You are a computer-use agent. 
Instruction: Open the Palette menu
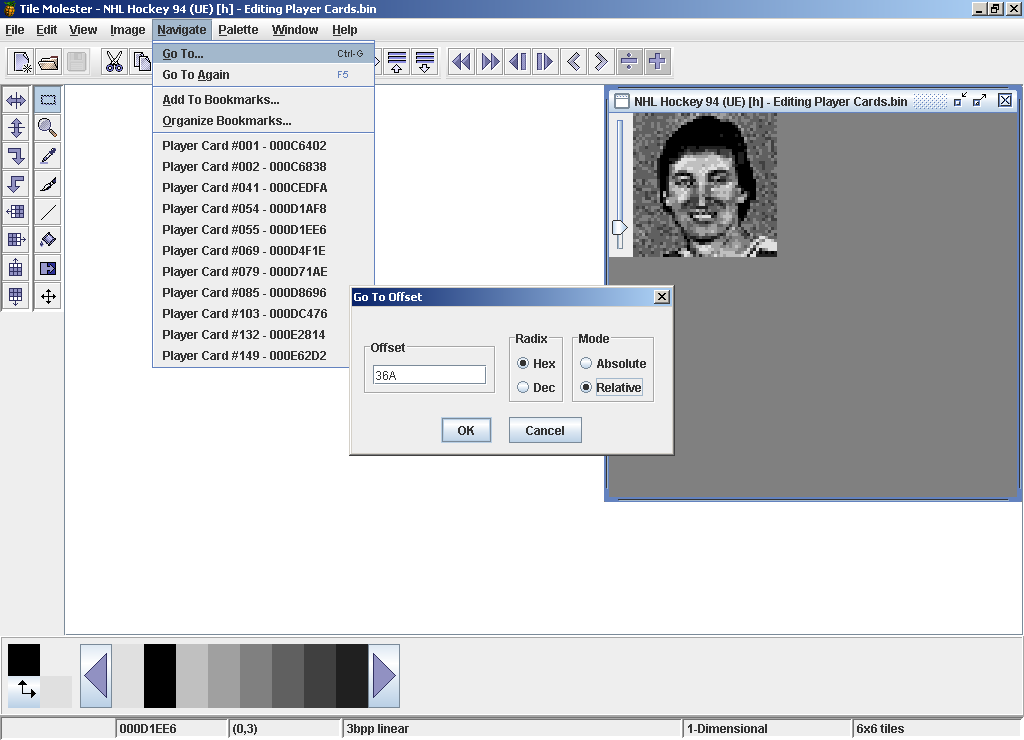[238, 30]
